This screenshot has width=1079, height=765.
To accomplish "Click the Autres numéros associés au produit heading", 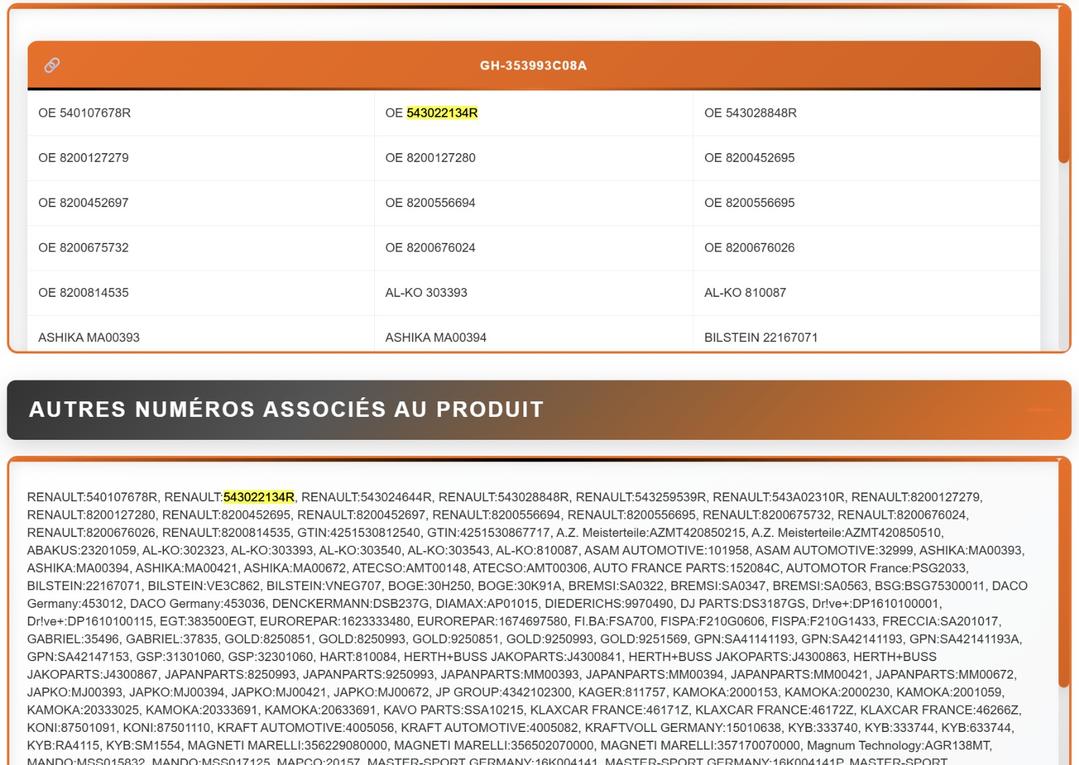I will 286,409.
